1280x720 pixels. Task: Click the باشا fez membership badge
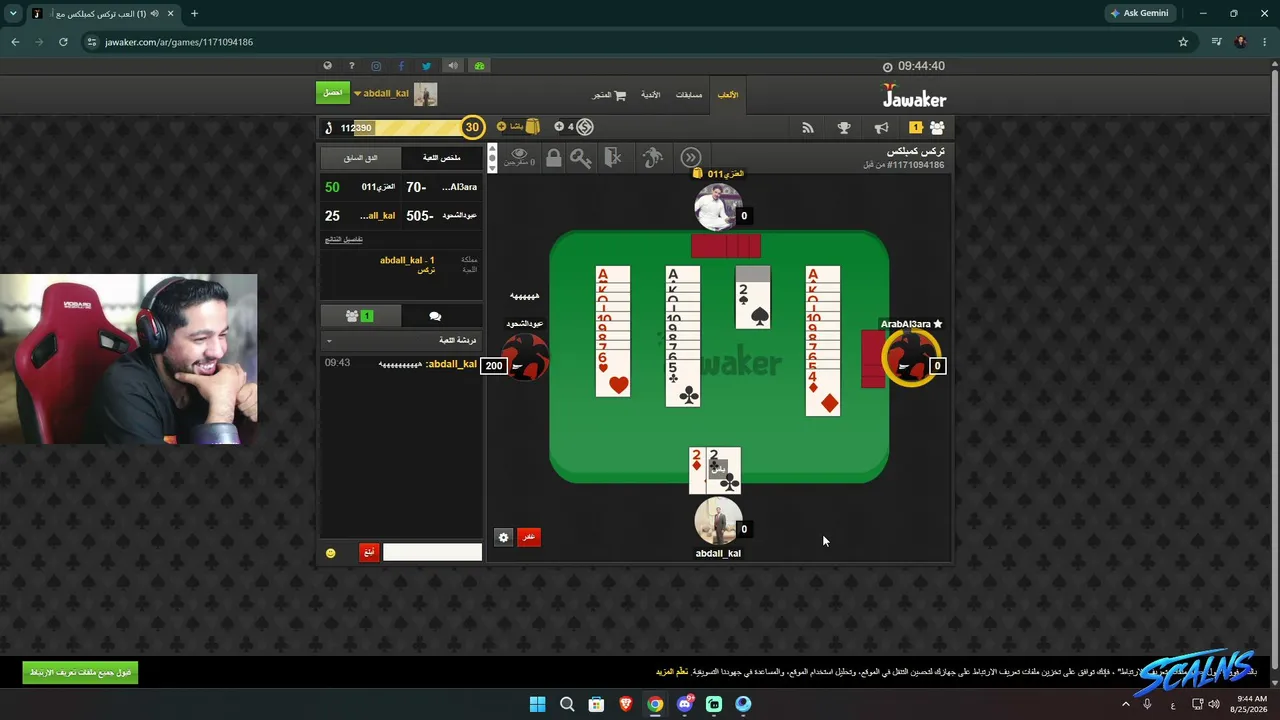point(519,127)
